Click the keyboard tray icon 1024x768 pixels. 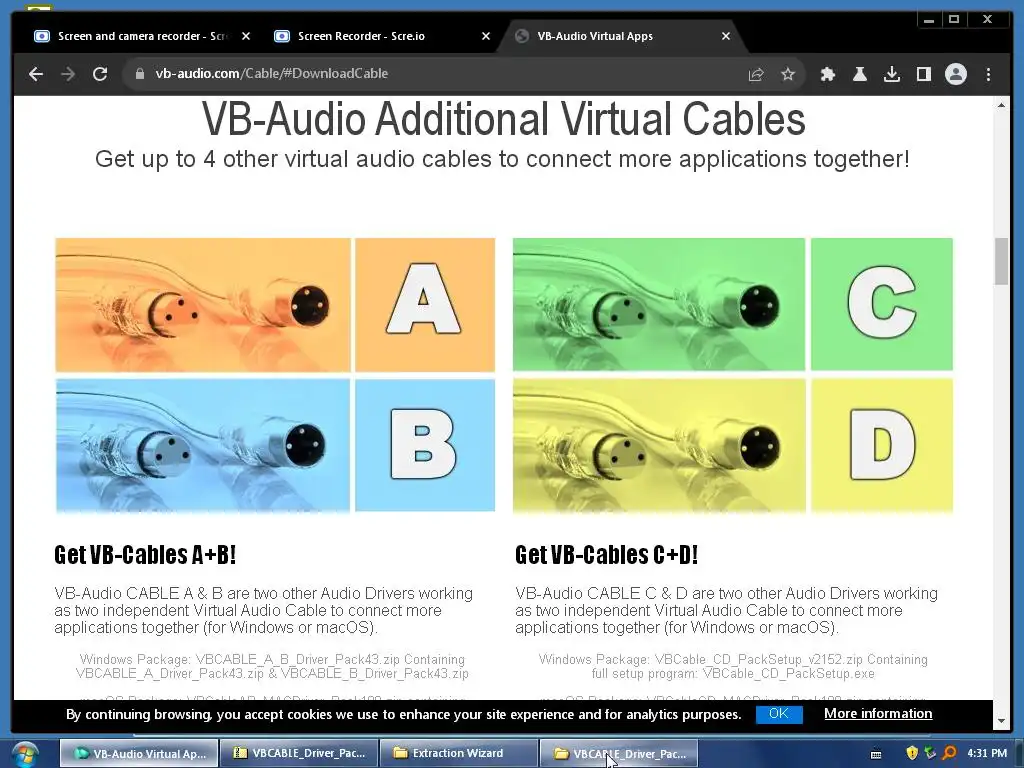876,754
